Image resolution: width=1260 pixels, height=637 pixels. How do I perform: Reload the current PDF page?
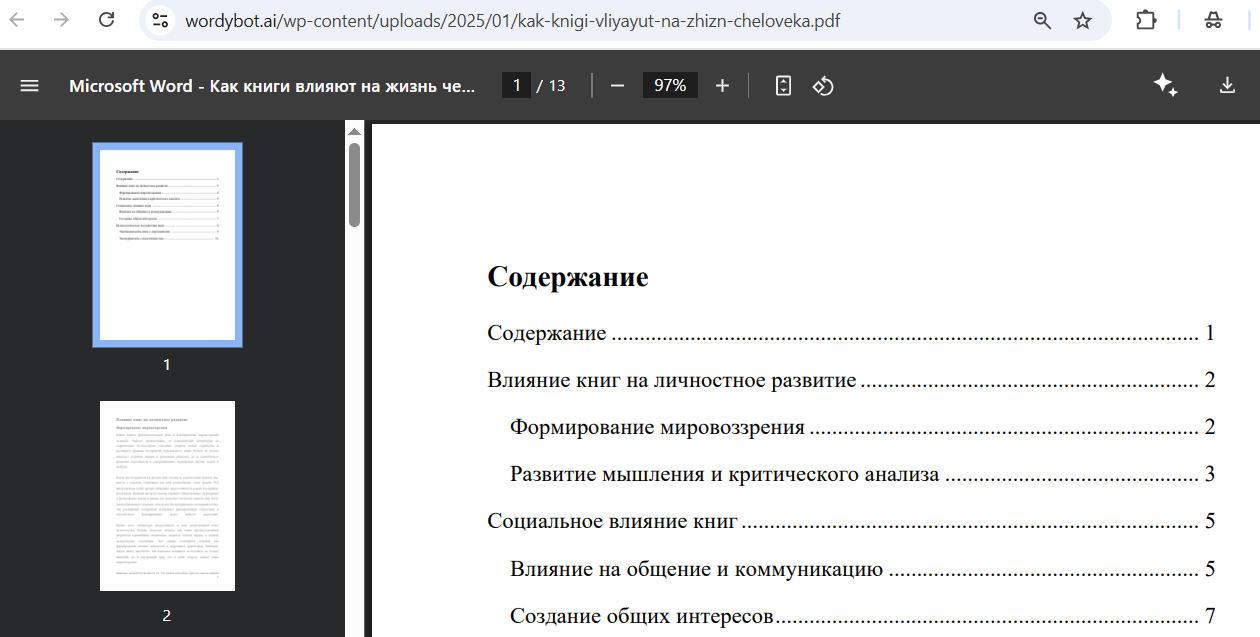(x=106, y=20)
